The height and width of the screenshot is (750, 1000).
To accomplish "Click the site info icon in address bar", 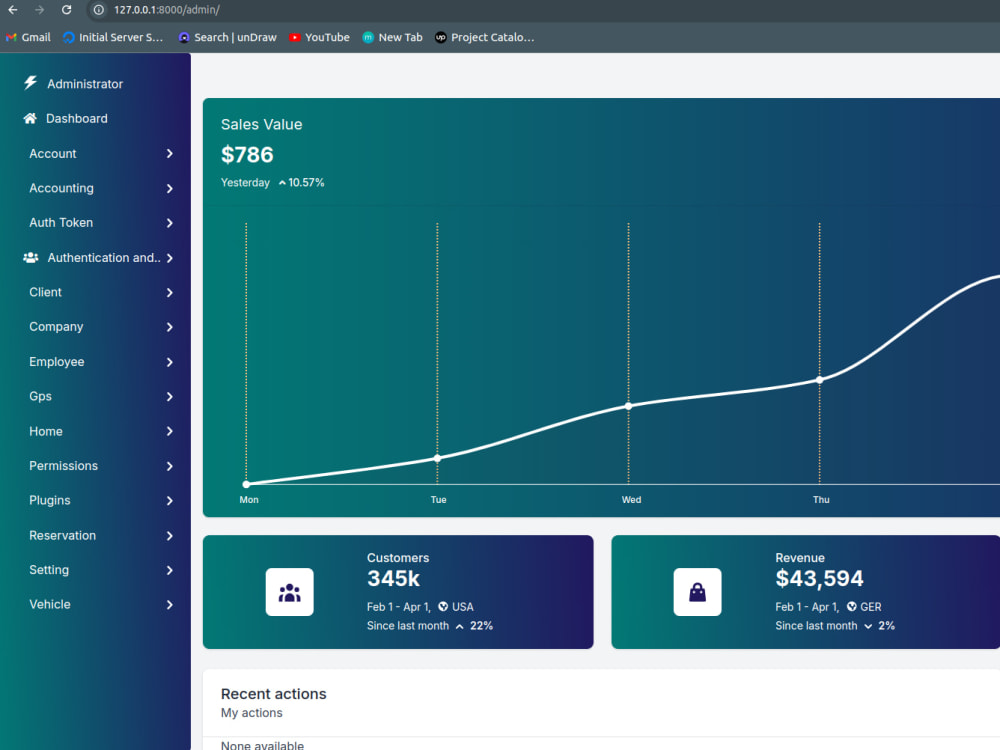I will (98, 10).
